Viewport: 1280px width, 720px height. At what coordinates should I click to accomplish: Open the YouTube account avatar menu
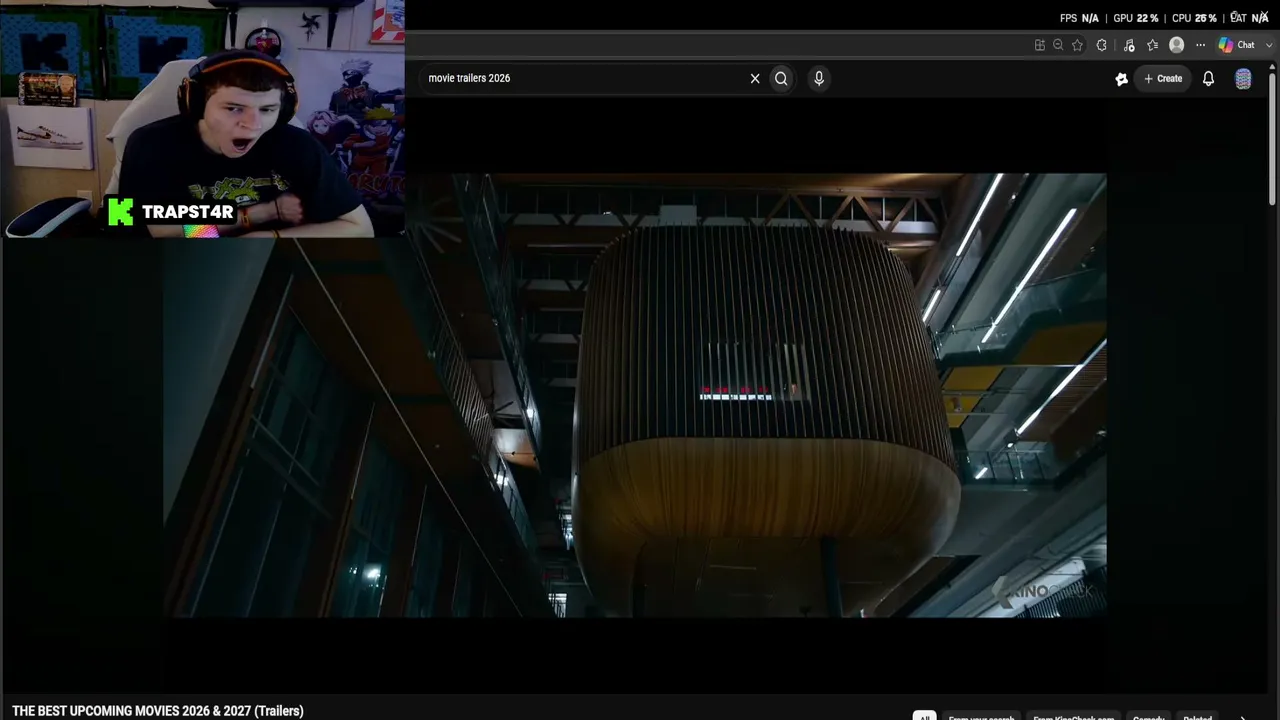click(x=1243, y=79)
